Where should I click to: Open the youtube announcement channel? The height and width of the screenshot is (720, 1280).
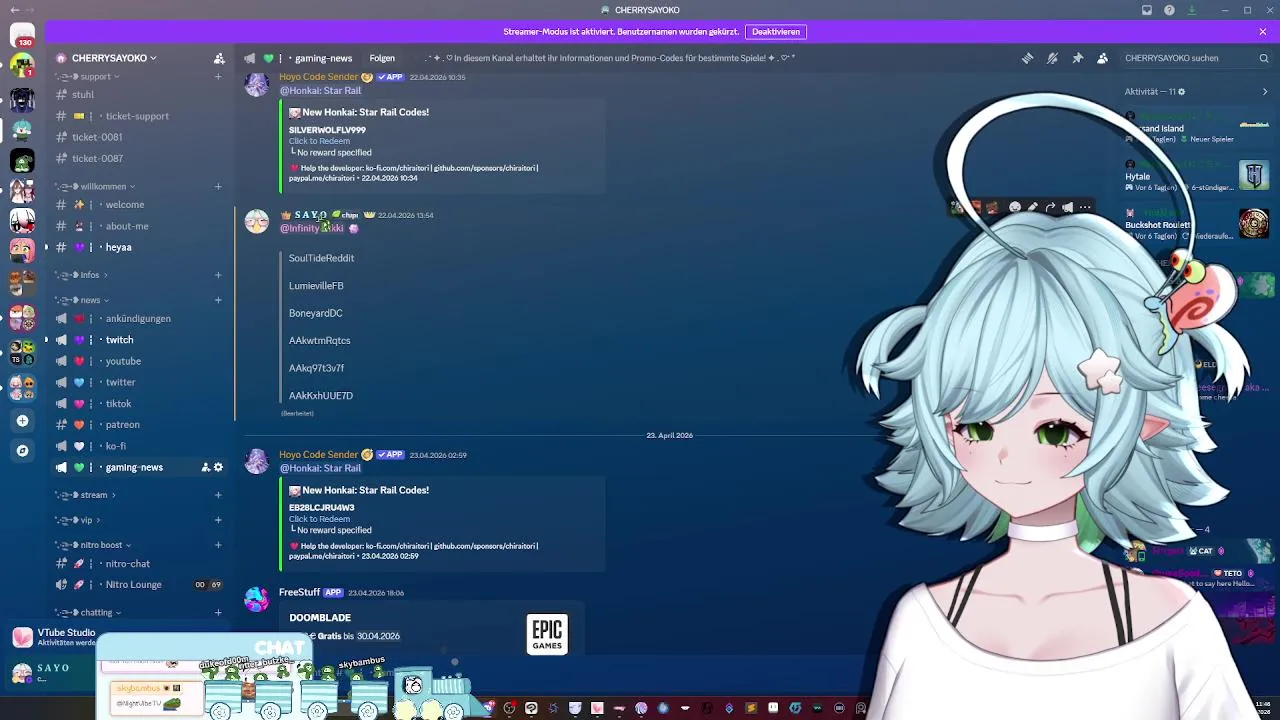[x=140, y=361]
